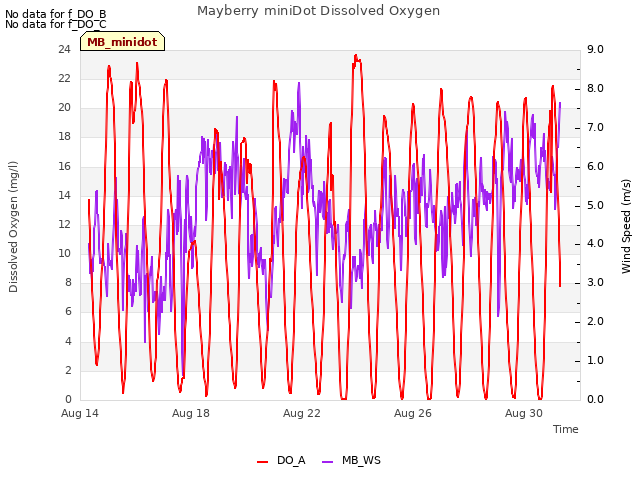Click the 4.0 value on wind speed axis
Screen dimensions: 640x480
(x=595, y=244)
